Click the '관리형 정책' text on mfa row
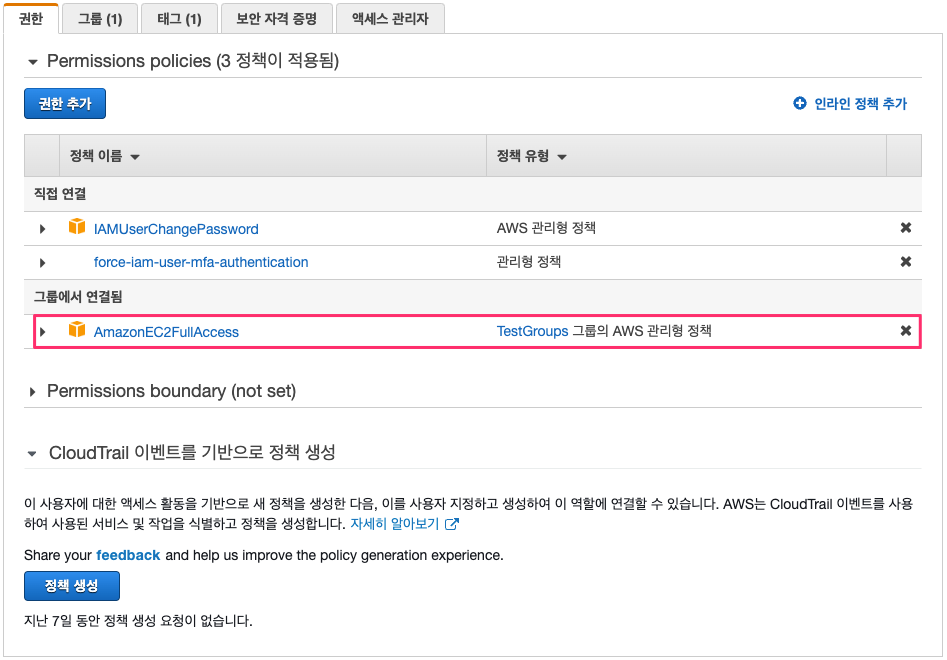 click(x=528, y=261)
